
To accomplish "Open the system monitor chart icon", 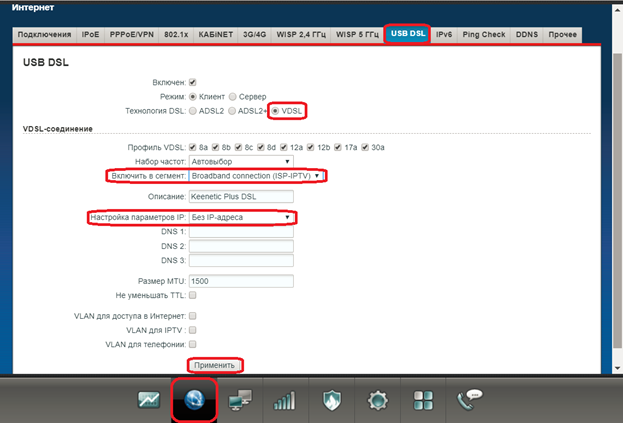I will (148, 400).
